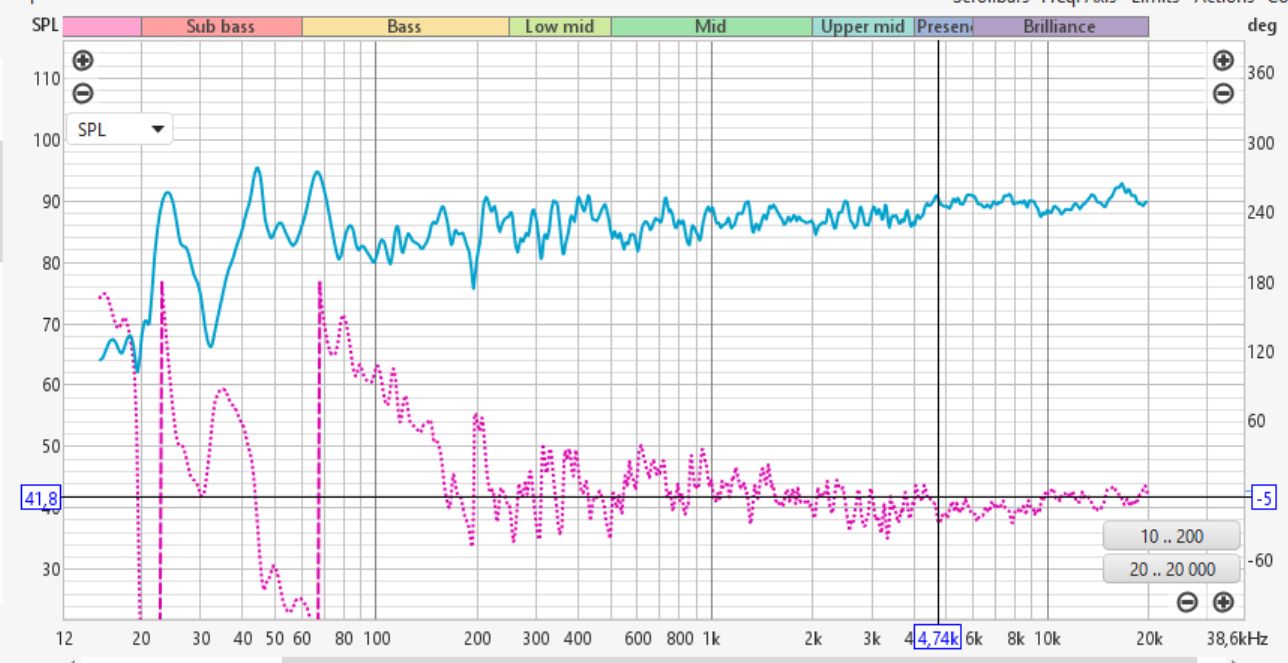Click the 38,6kHz axis end label

click(x=1237, y=638)
